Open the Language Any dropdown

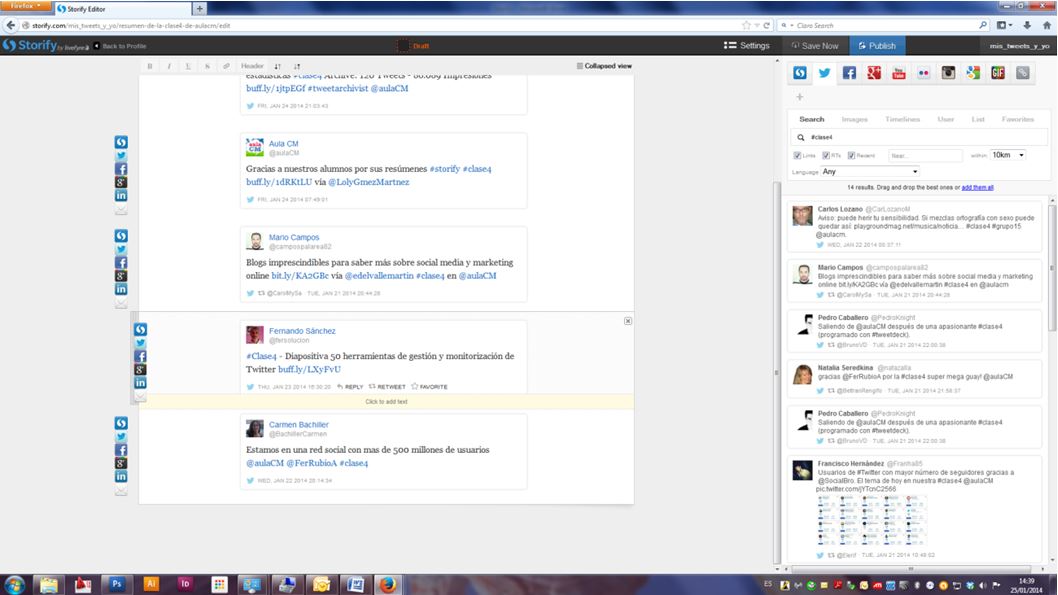[x=868, y=172]
